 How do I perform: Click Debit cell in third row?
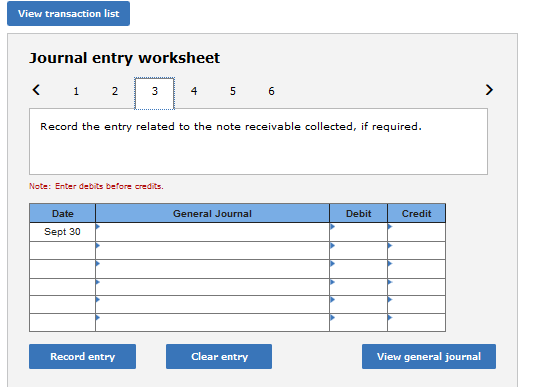[358, 269]
